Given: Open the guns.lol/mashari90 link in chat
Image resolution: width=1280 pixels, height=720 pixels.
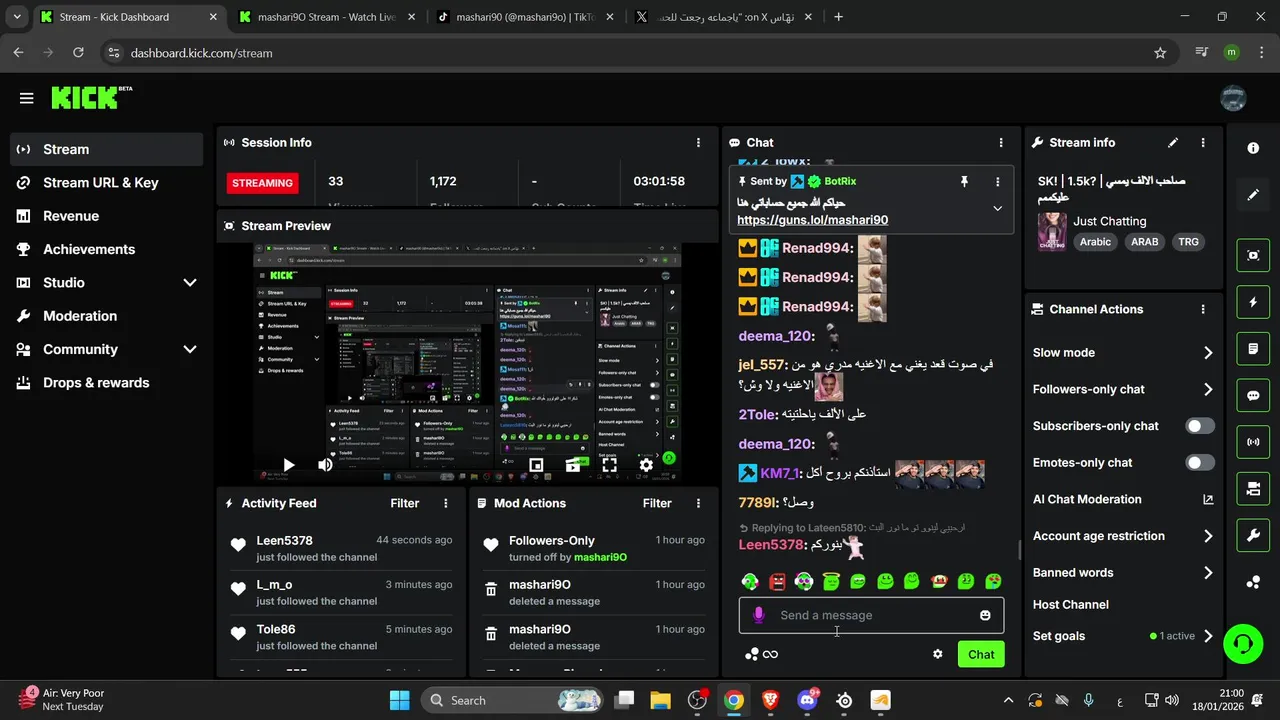Looking at the screenshot, I should pos(812,220).
